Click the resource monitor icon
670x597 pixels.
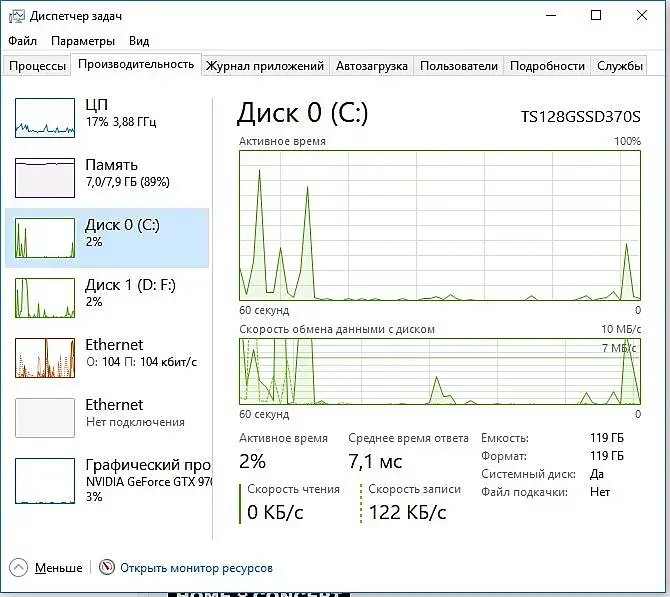107,568
